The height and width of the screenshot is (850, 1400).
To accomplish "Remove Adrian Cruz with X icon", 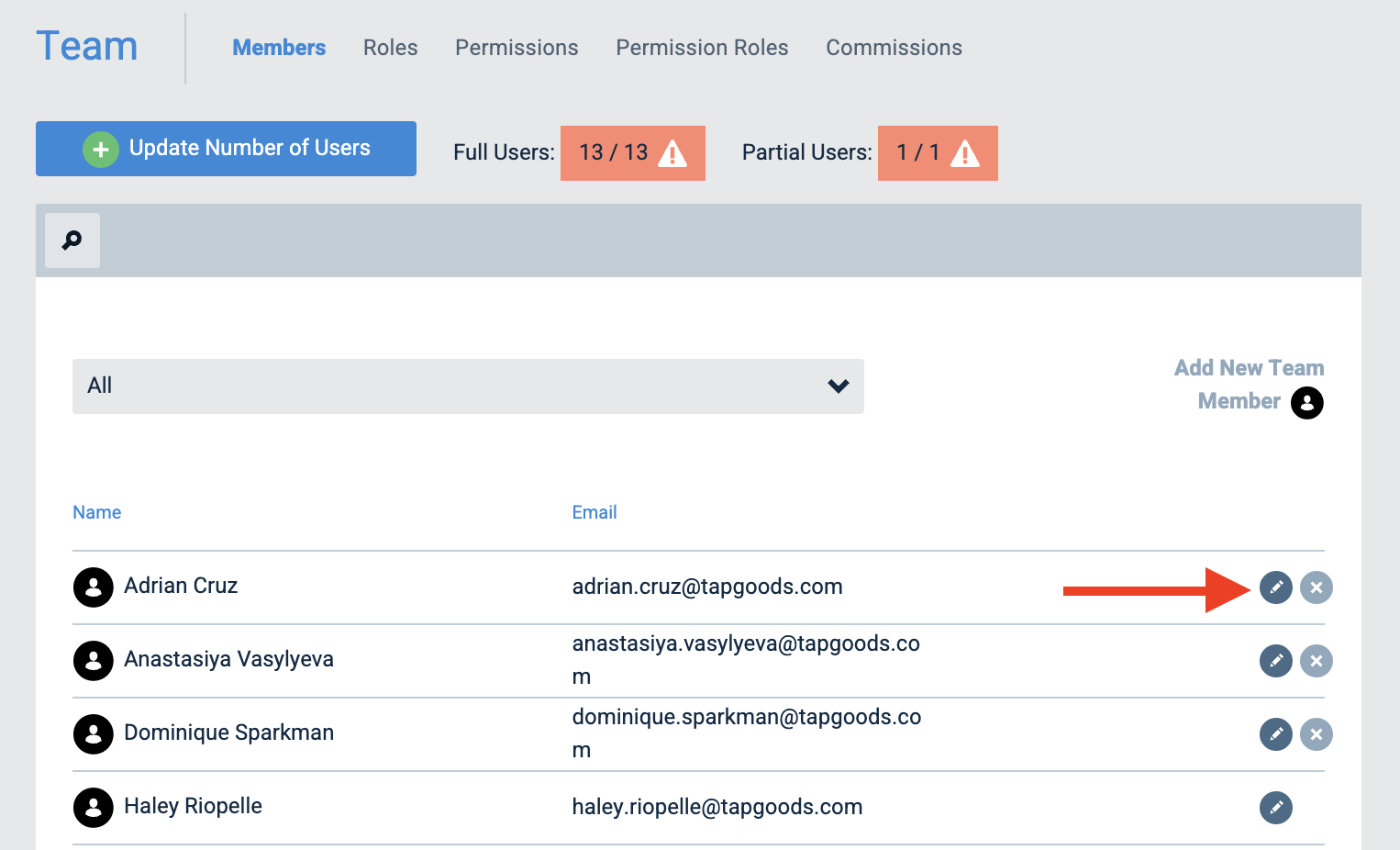I will (1316, 587).
